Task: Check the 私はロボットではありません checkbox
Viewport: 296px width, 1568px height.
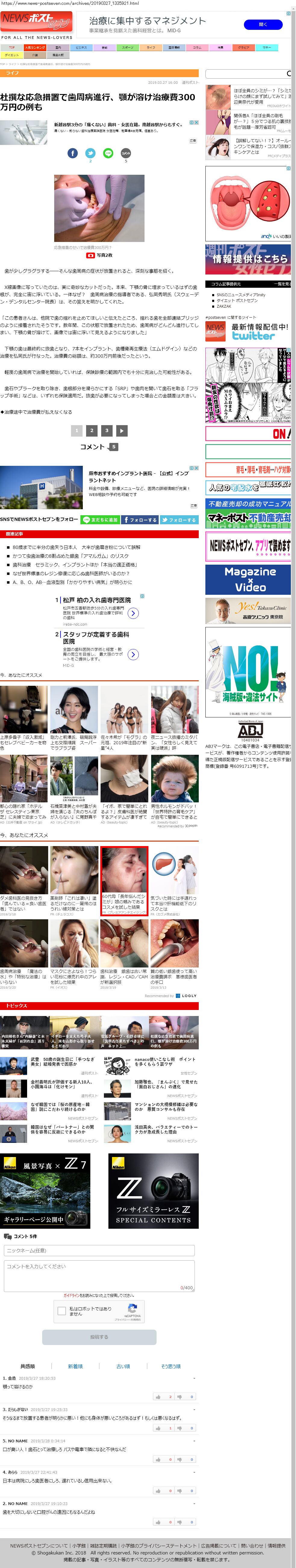Action: [61, 1311]
